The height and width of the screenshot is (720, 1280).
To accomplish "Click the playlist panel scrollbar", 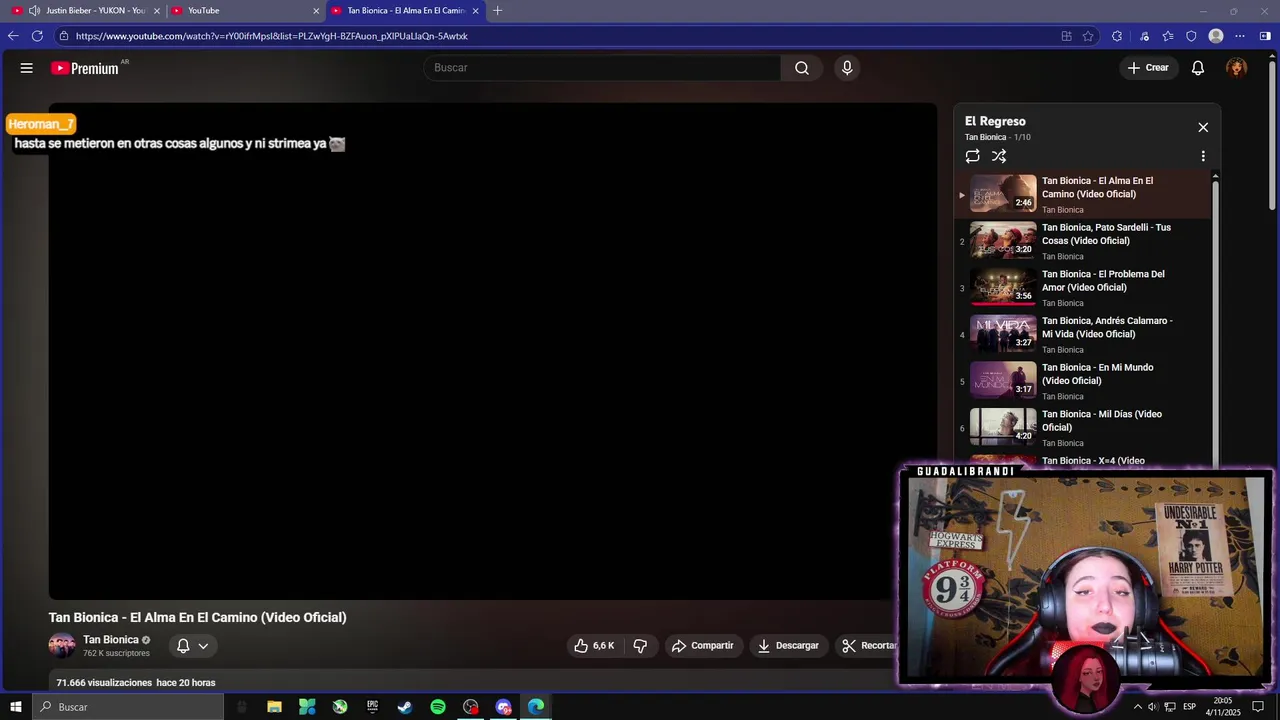I will coord(1215,320).
